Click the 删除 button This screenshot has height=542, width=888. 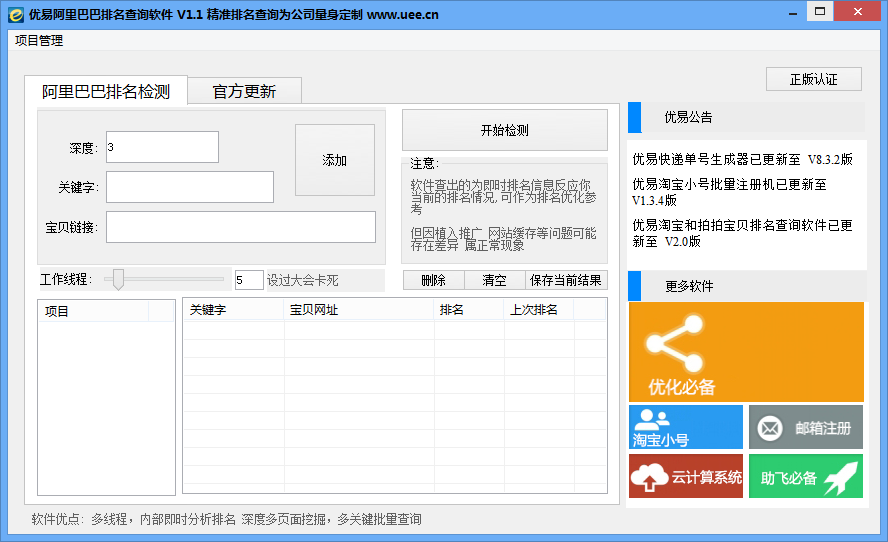(x=434, y=280)
